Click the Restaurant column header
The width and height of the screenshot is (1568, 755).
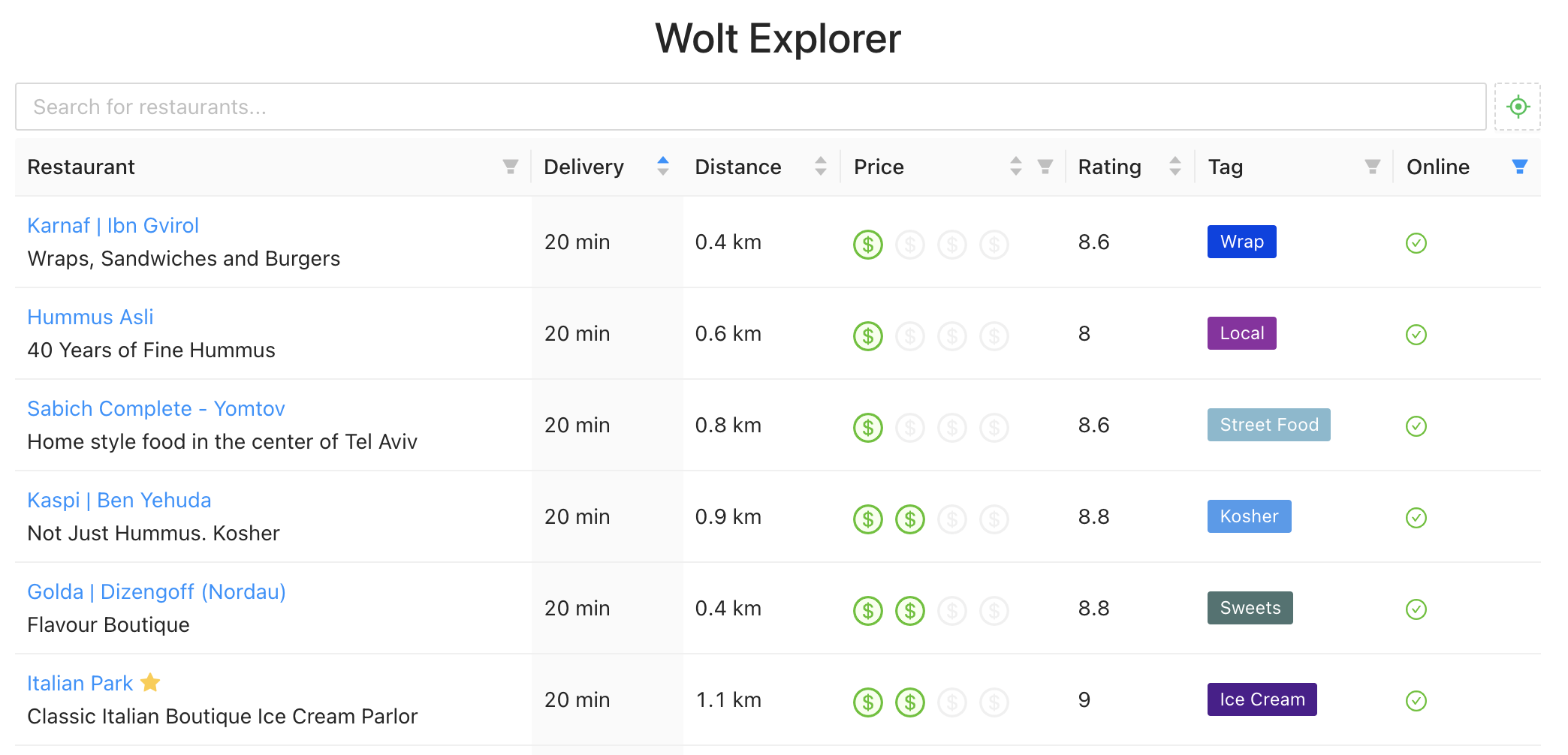[x=81, y=167]
